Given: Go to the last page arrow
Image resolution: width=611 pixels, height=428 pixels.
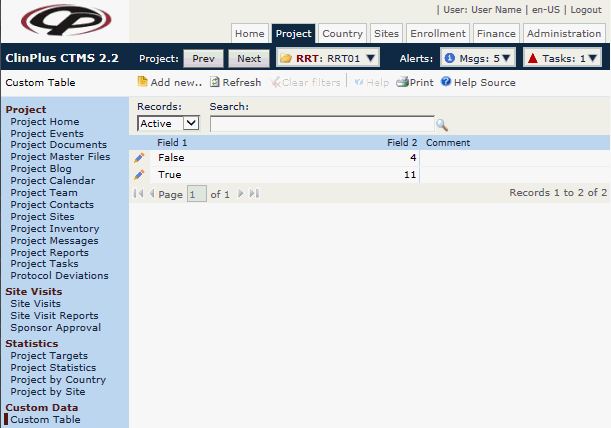Looking at the screenshot, I should click(x=254, y=193).
